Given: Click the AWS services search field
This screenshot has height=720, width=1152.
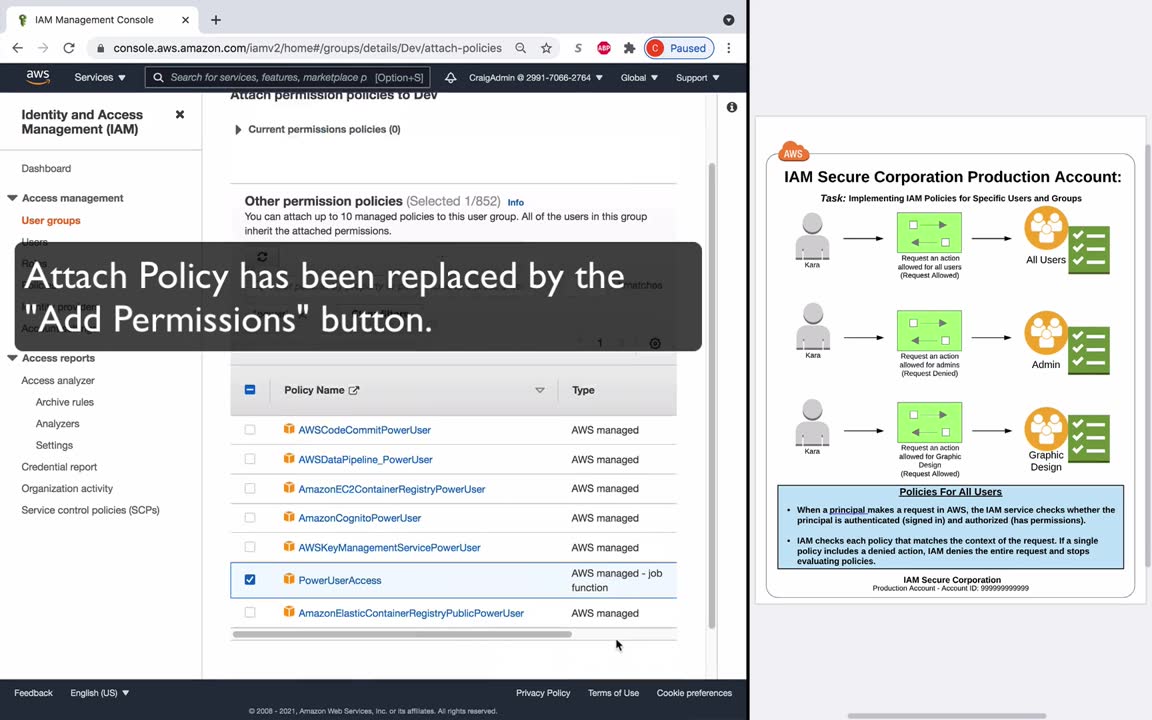Looking at the screenshot, I should pyautogui.click(x=287, y=77).
